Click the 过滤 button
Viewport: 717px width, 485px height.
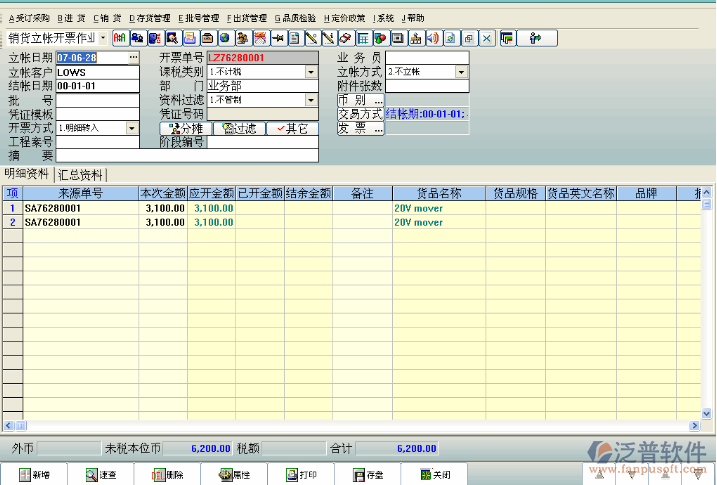(x=240, y=128)
